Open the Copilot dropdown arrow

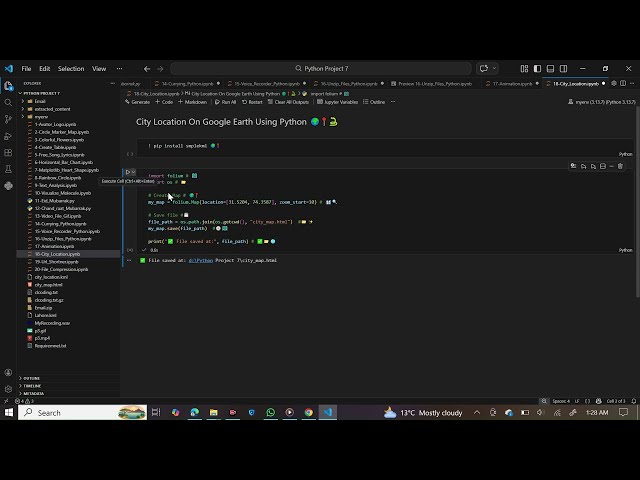[x=494, y=69]
